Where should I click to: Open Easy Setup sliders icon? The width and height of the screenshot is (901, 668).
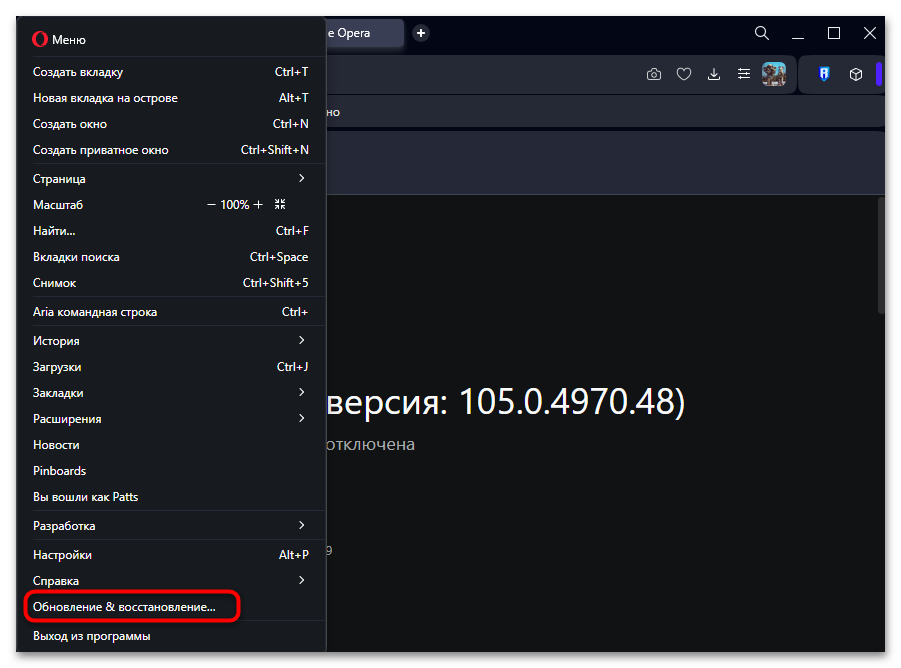[x=744, y=74]
